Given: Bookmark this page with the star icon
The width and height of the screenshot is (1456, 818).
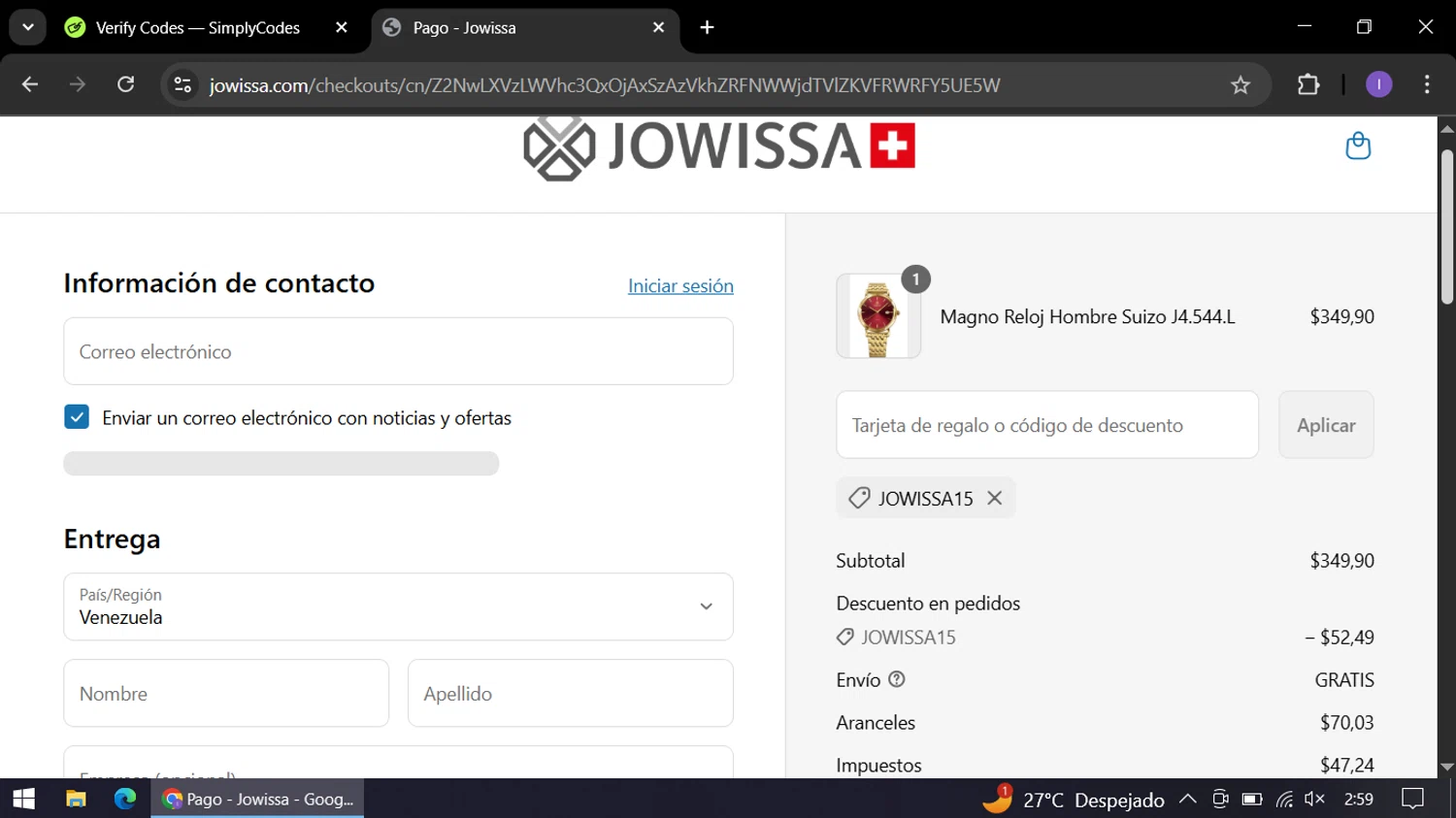Looking at the screenshot, I should pos(1241,85).
